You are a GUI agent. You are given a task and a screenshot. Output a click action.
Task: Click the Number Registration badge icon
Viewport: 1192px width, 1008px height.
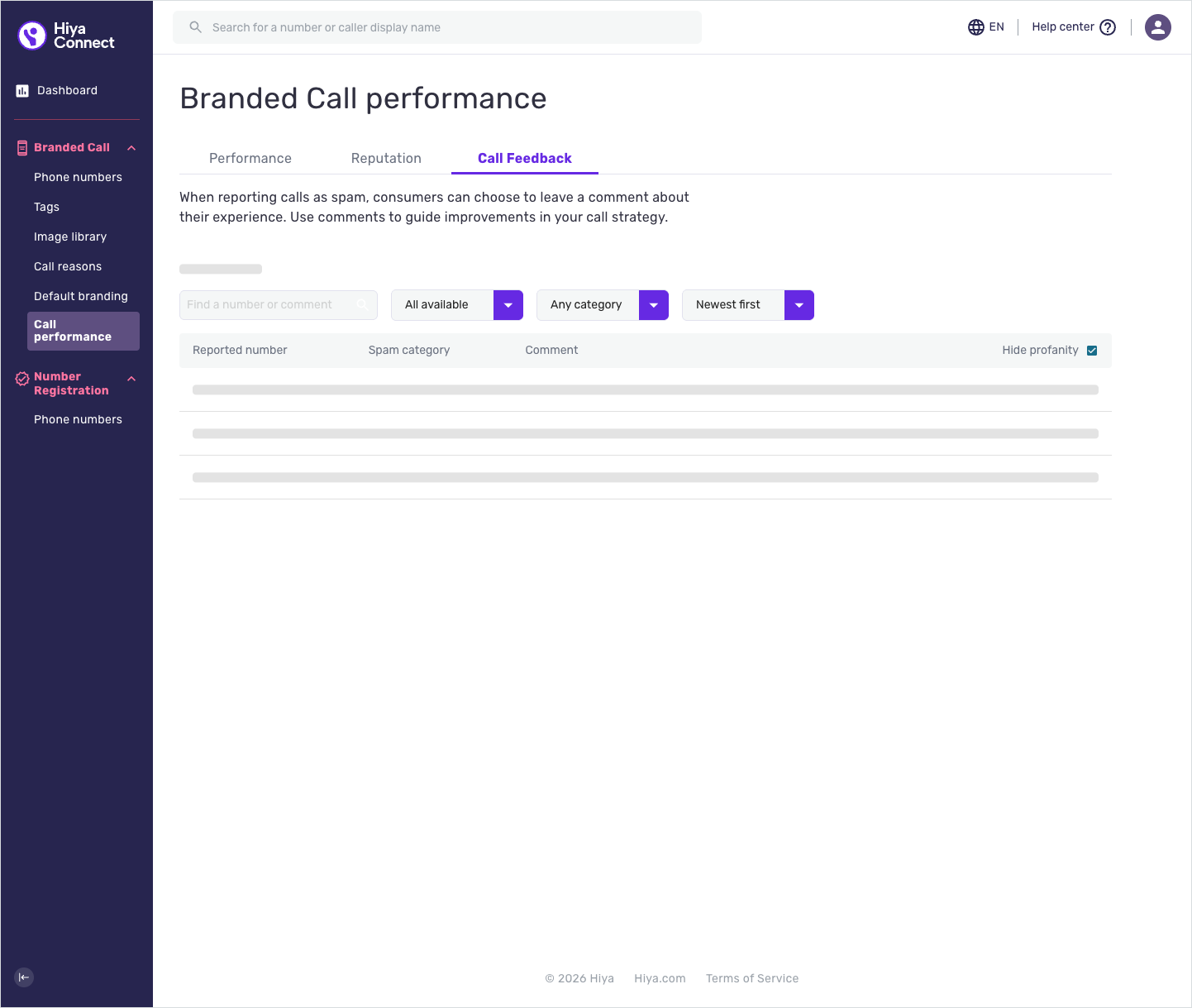point(22,380)
